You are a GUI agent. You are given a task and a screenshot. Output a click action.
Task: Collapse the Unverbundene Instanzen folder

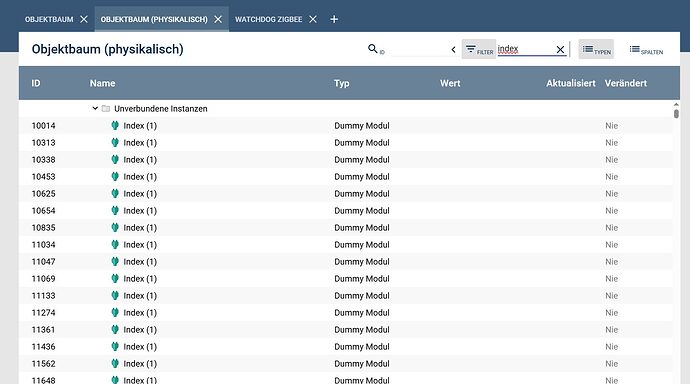coord(95,108)
